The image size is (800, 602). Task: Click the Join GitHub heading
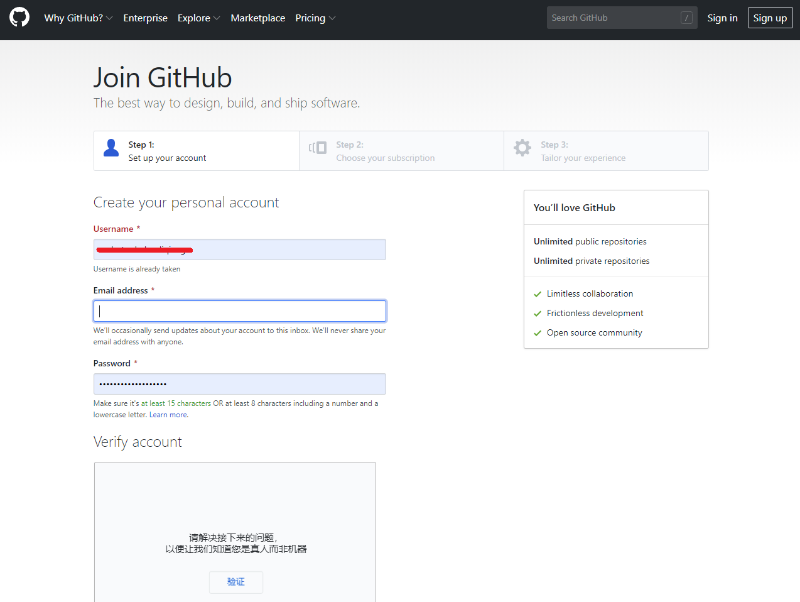(x=162, y=78)
